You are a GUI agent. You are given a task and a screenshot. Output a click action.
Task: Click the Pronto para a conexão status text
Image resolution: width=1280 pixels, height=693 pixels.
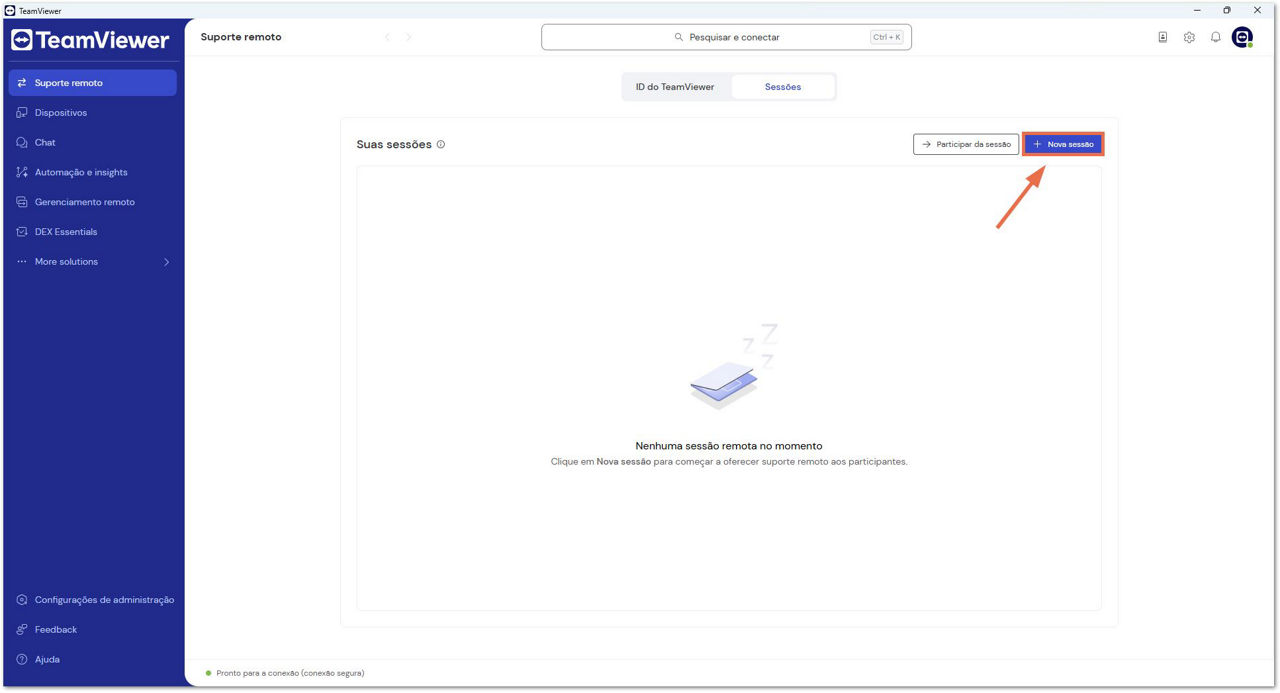pos(290,673)
